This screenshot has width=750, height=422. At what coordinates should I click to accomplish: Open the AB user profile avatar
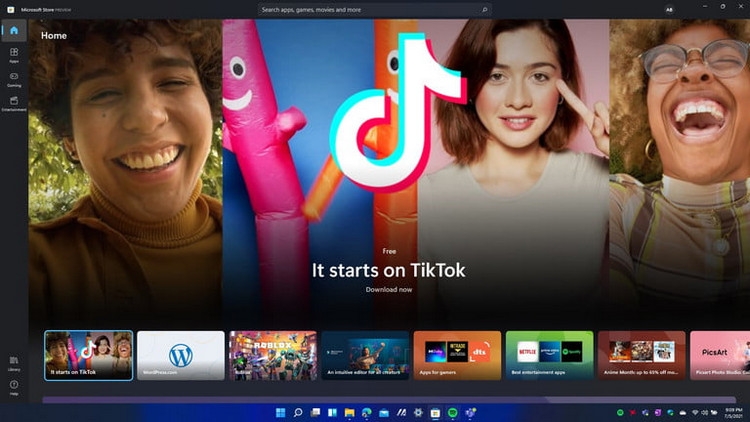669,10
